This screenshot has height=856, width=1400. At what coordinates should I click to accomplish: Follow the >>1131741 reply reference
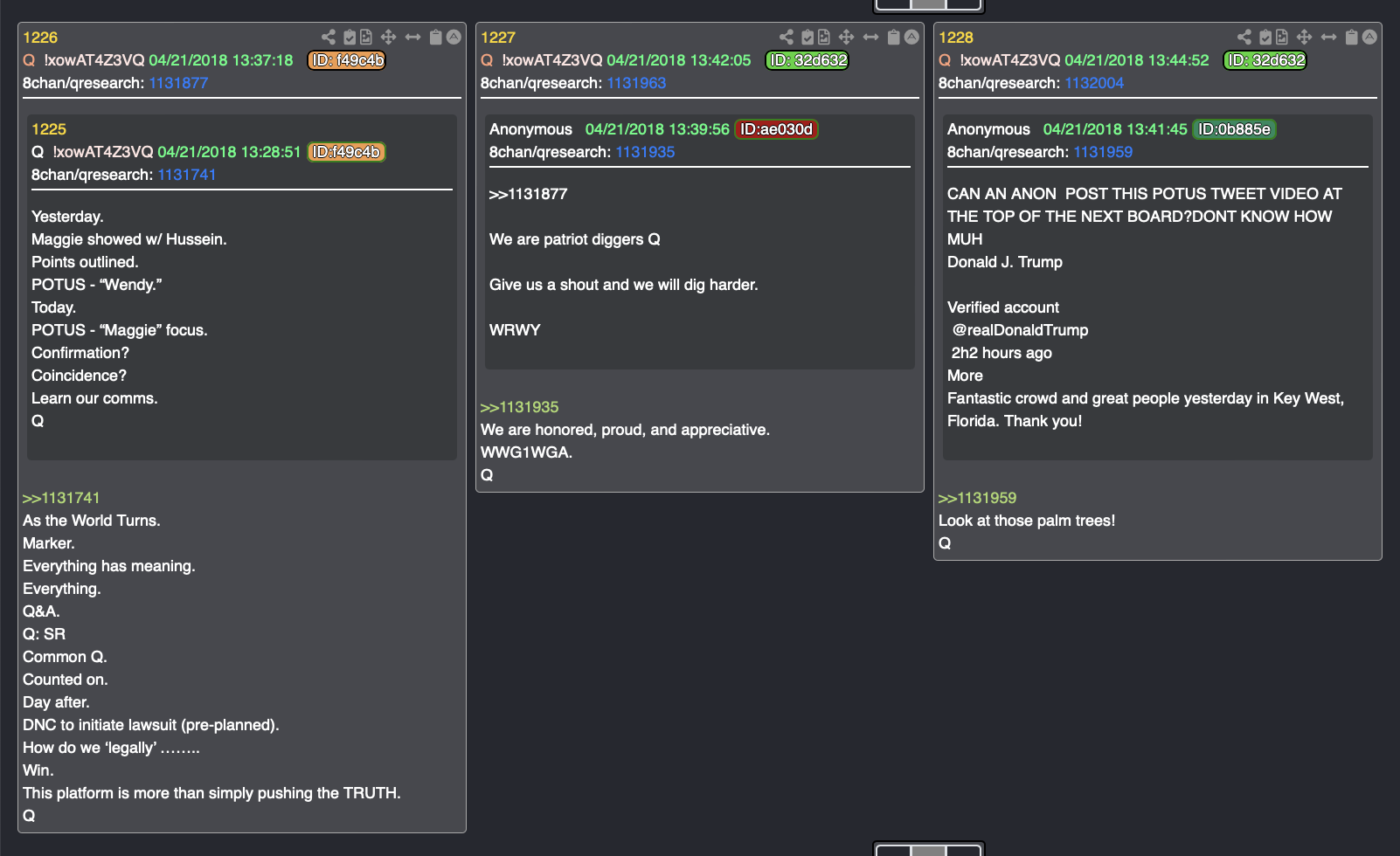pos(61,498)
